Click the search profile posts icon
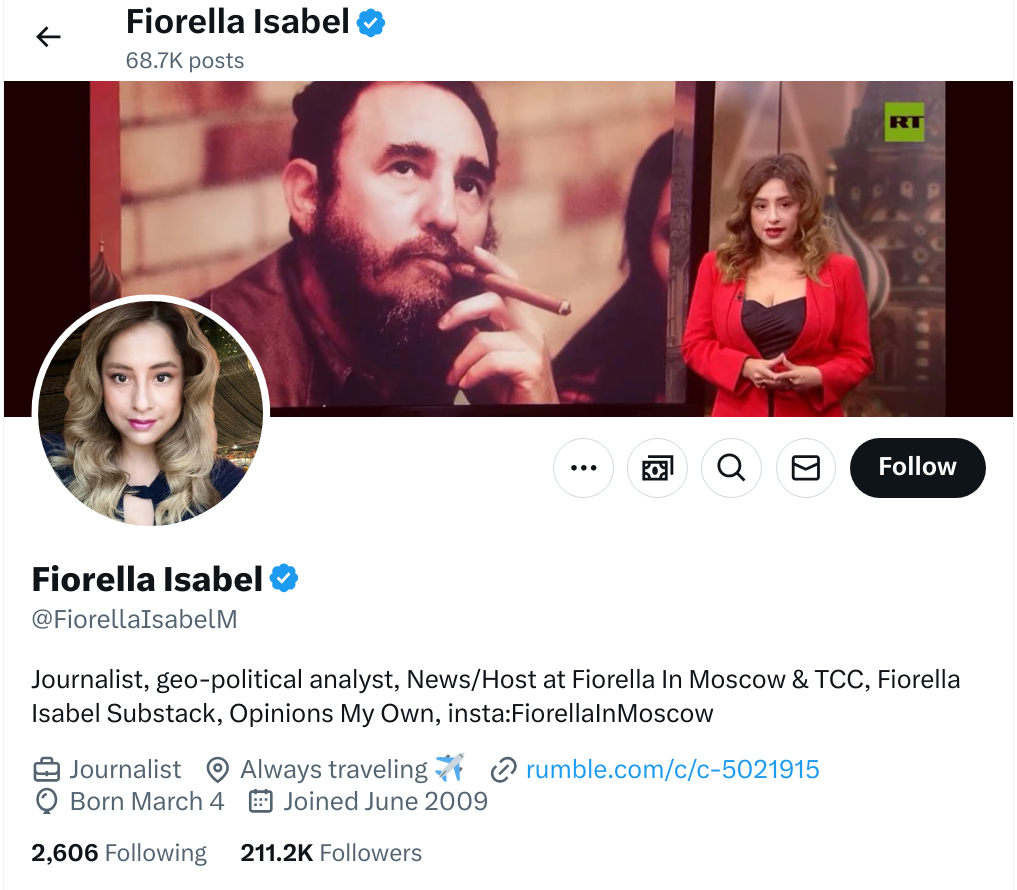Viewport: 1017px width, 890px height. pyautogui.click(x=731, y=468)
